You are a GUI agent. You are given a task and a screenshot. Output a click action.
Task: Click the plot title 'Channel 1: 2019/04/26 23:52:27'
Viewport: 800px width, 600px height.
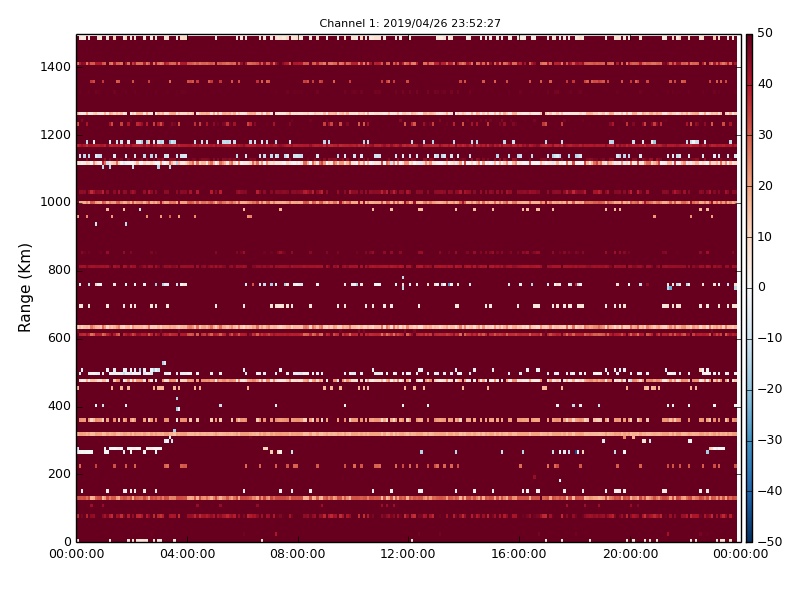tap(410, 23)
